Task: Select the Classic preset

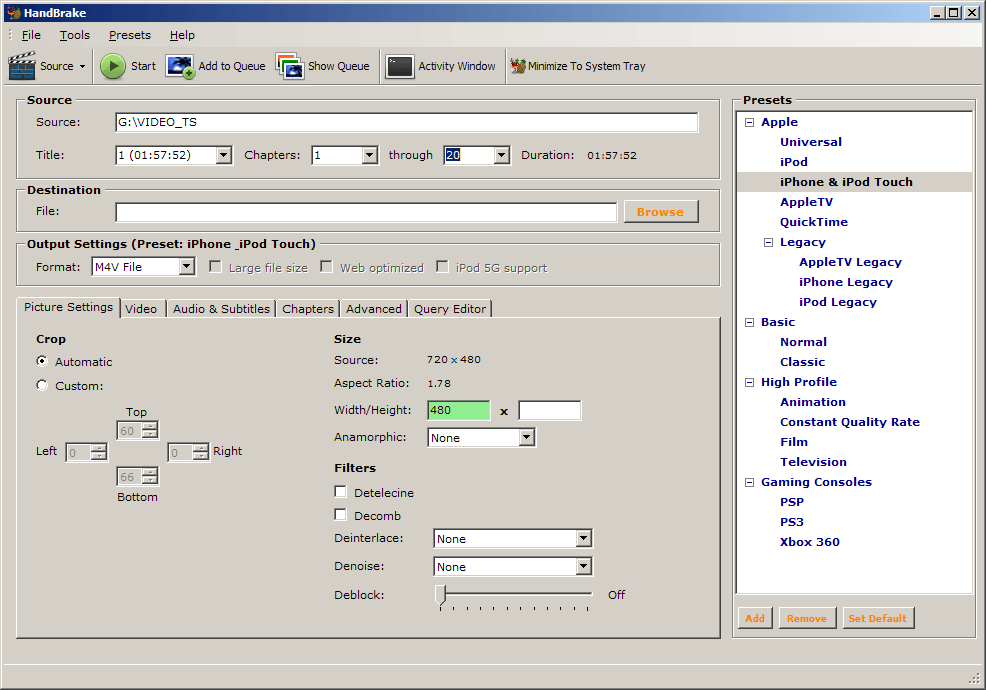Action: (x=802, y=362)
